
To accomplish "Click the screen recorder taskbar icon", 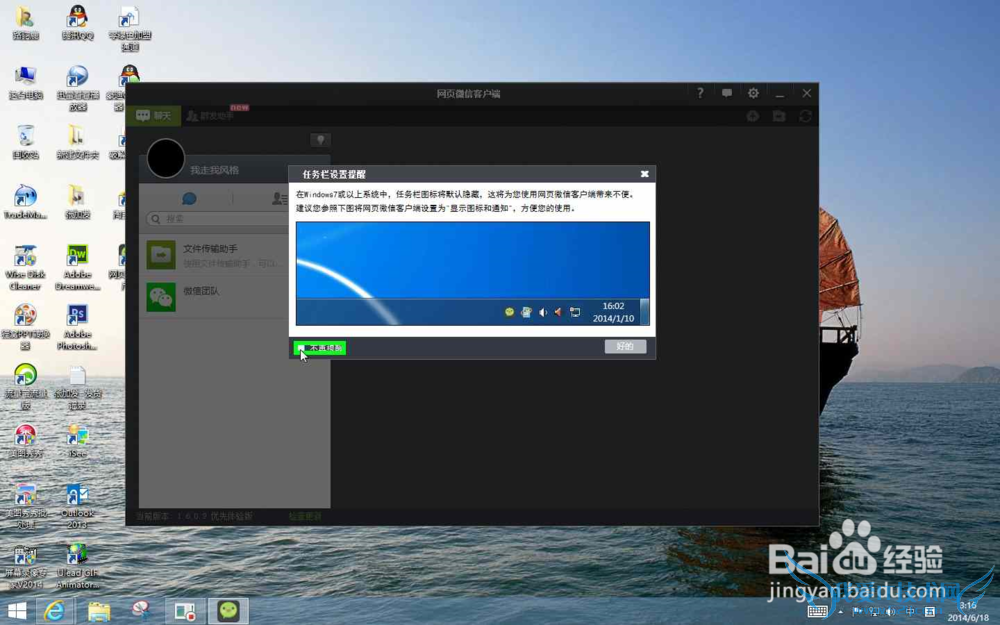I will (185, 611).
